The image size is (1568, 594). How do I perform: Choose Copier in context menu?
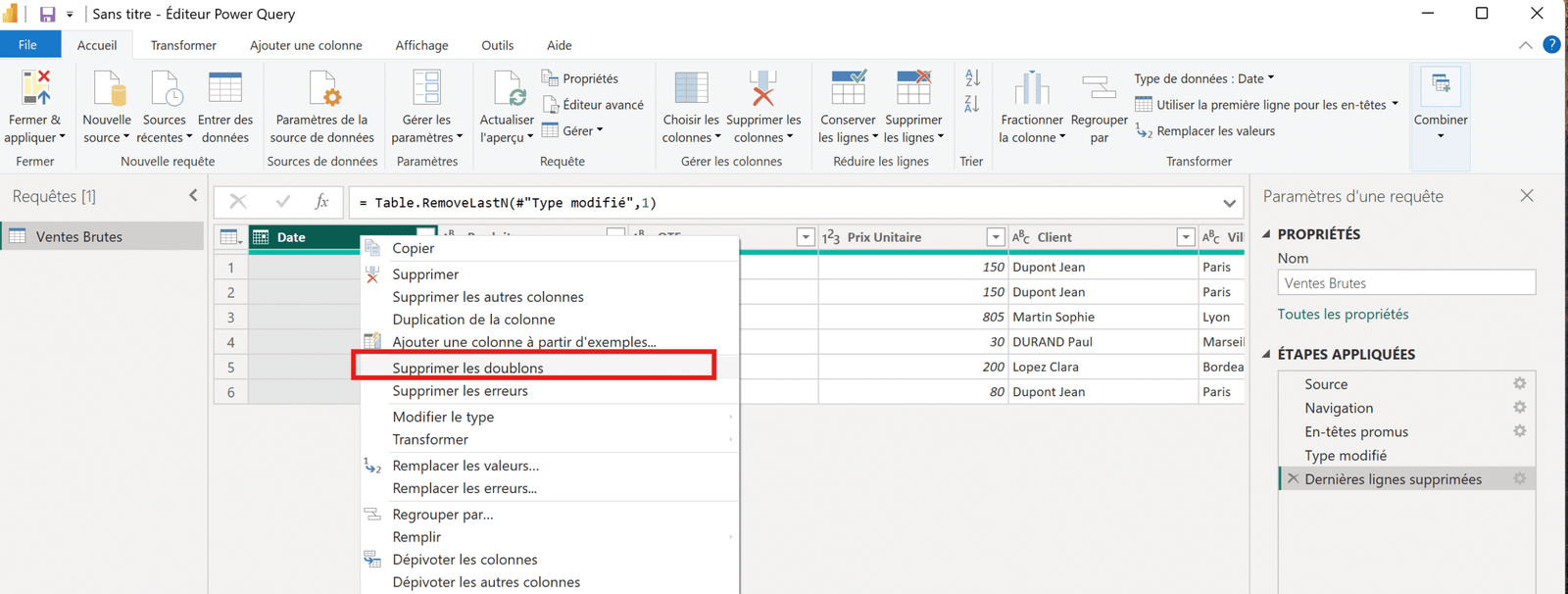(x=550, y=248)
